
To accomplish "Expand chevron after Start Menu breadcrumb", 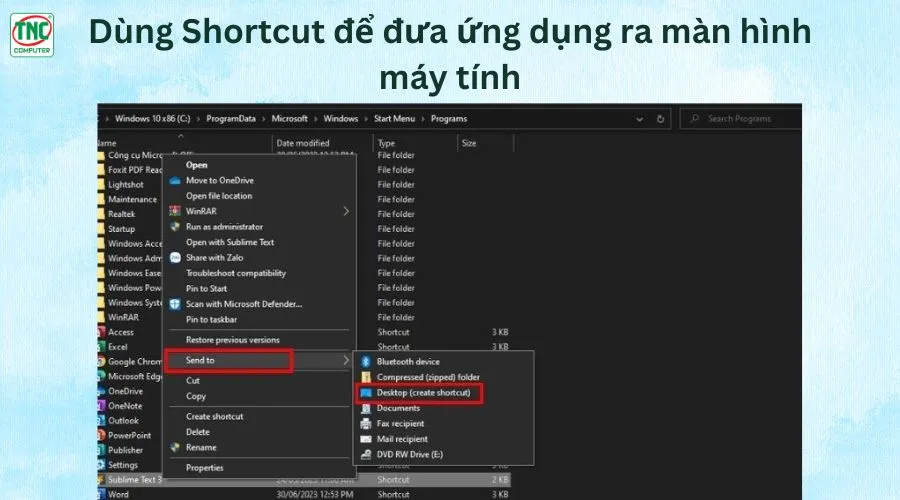I will click(x=423, y=119).
